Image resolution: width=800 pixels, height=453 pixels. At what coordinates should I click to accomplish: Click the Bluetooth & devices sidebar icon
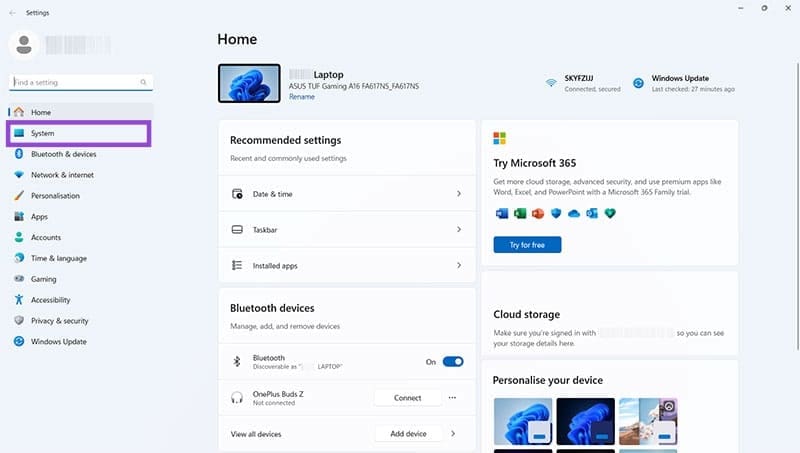19,154
